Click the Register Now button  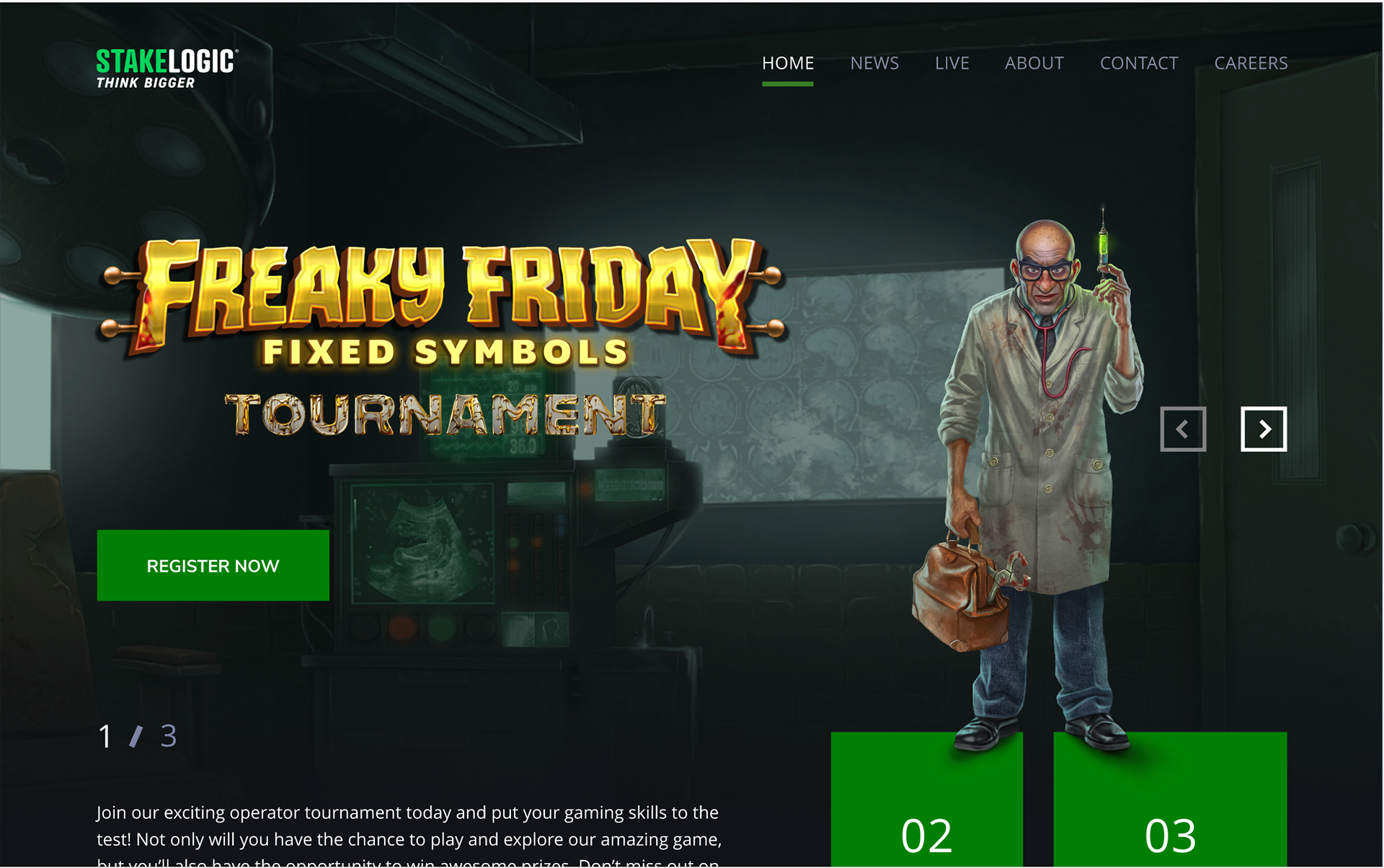(213, 565)
